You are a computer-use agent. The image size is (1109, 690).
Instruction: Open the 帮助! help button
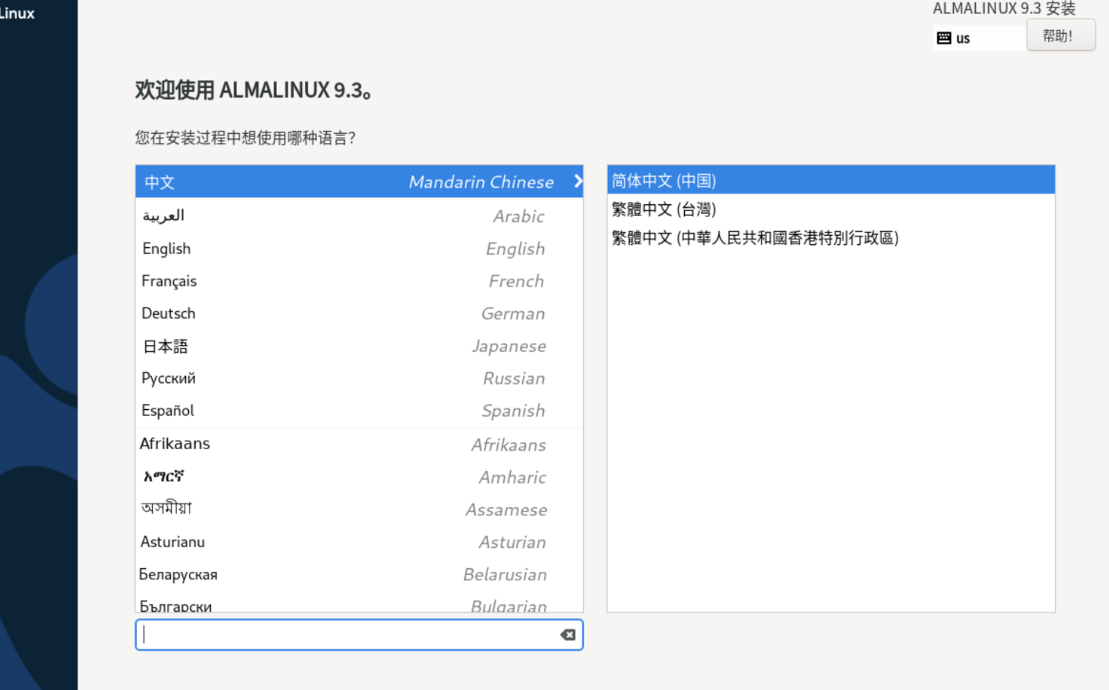coord(1060,35)
